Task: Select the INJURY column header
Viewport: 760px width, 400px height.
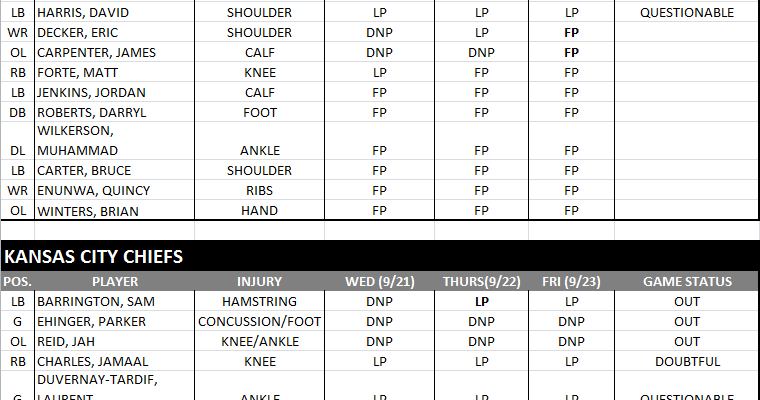Action: (x=259, y=282)
